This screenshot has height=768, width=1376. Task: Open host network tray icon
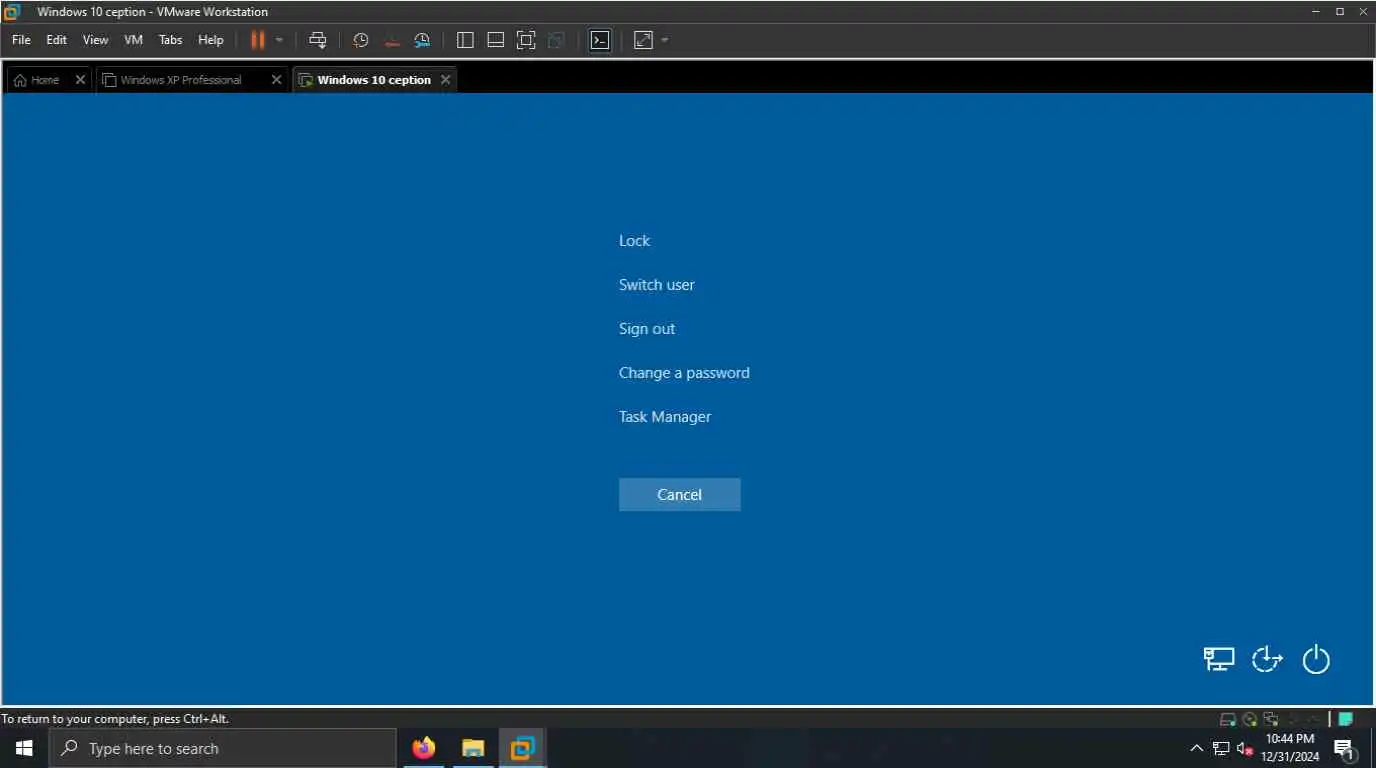tap(1221, 748)
